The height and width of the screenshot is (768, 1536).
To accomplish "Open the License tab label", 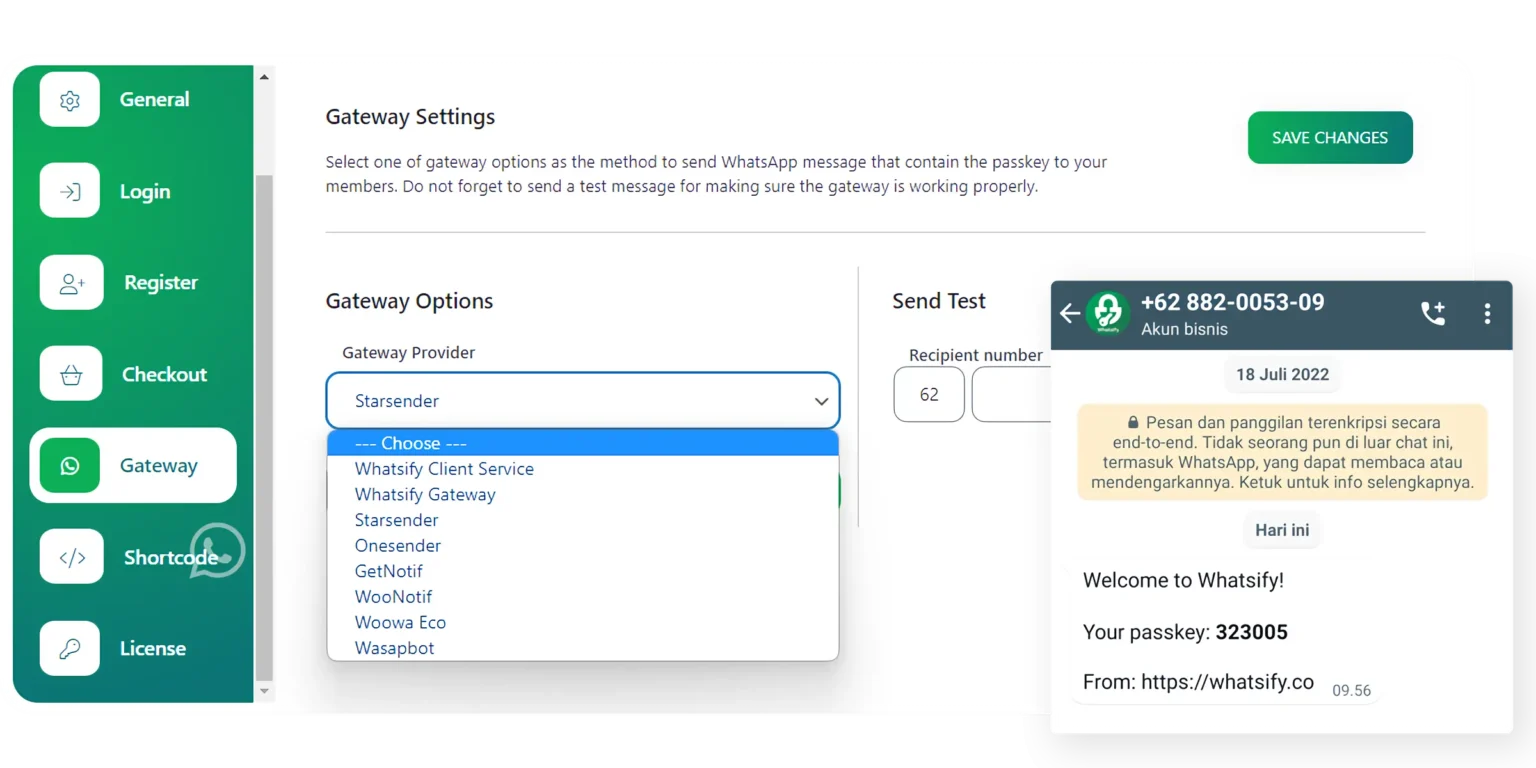I will [x=153, y=648].
